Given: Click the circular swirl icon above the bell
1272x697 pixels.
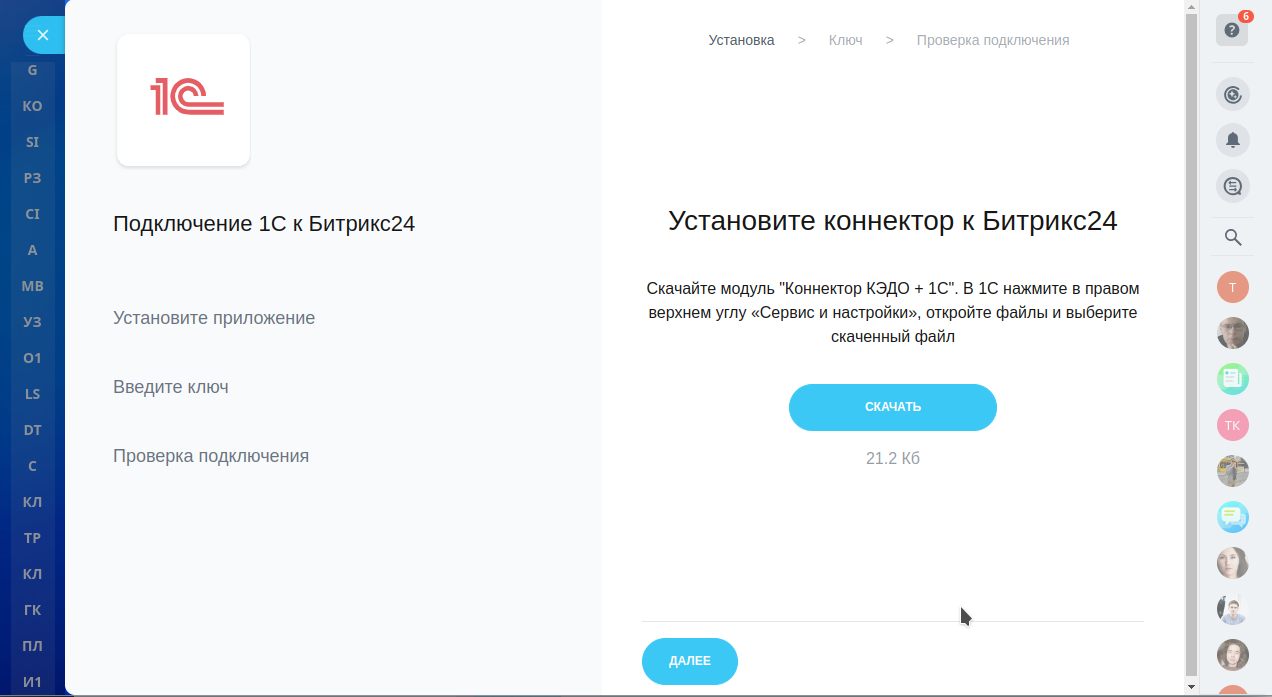Looking at the screenshot, I should pos(1233,94).
